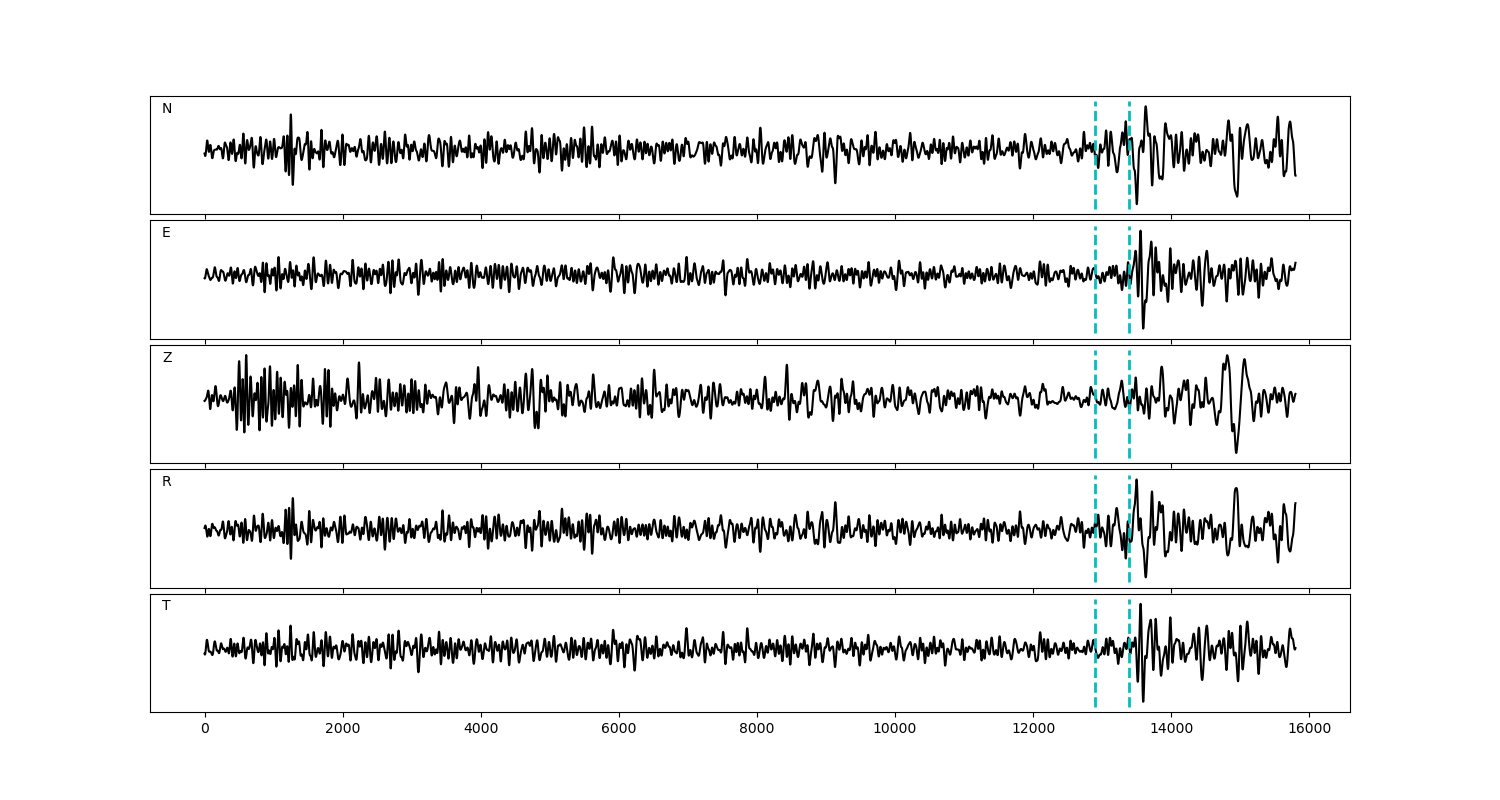Select the 10000 x-axis tick label

pyautogui.click(x=895, y=730)
